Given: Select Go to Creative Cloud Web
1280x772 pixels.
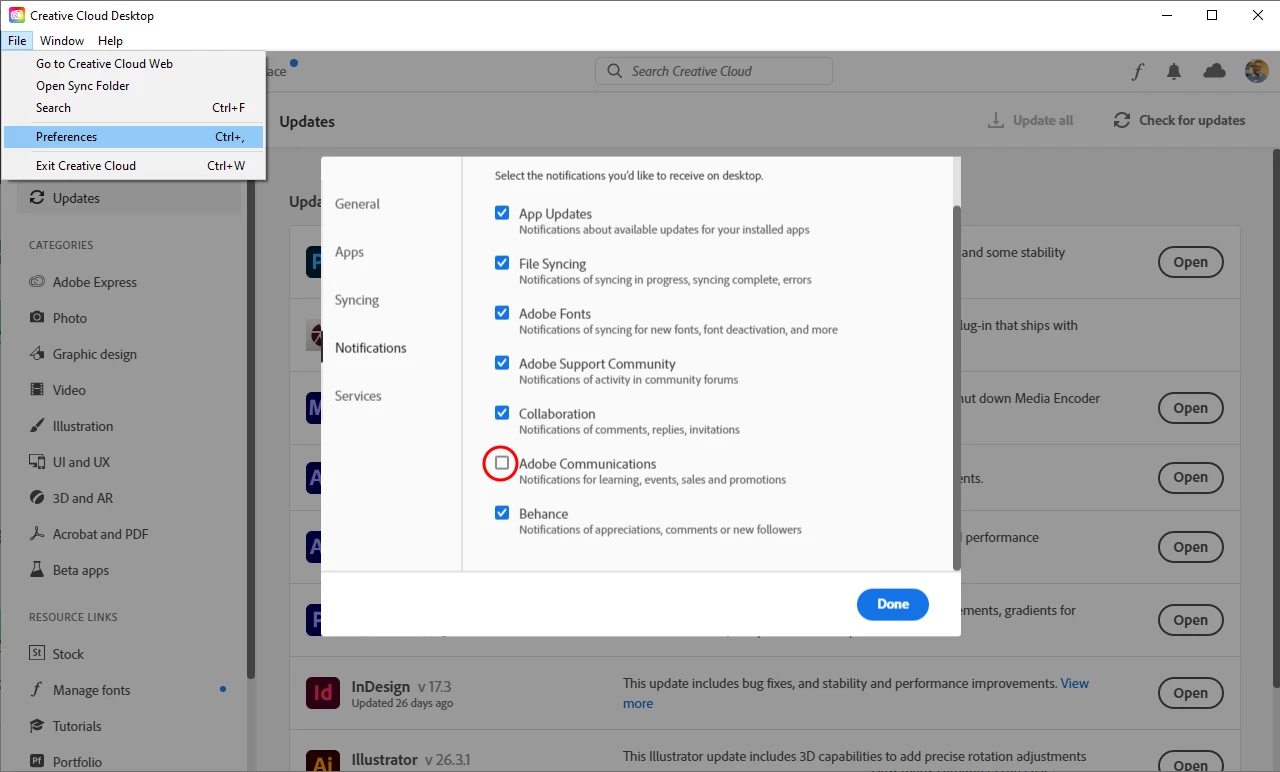Looking at the screenshot, I should point(133,64).
